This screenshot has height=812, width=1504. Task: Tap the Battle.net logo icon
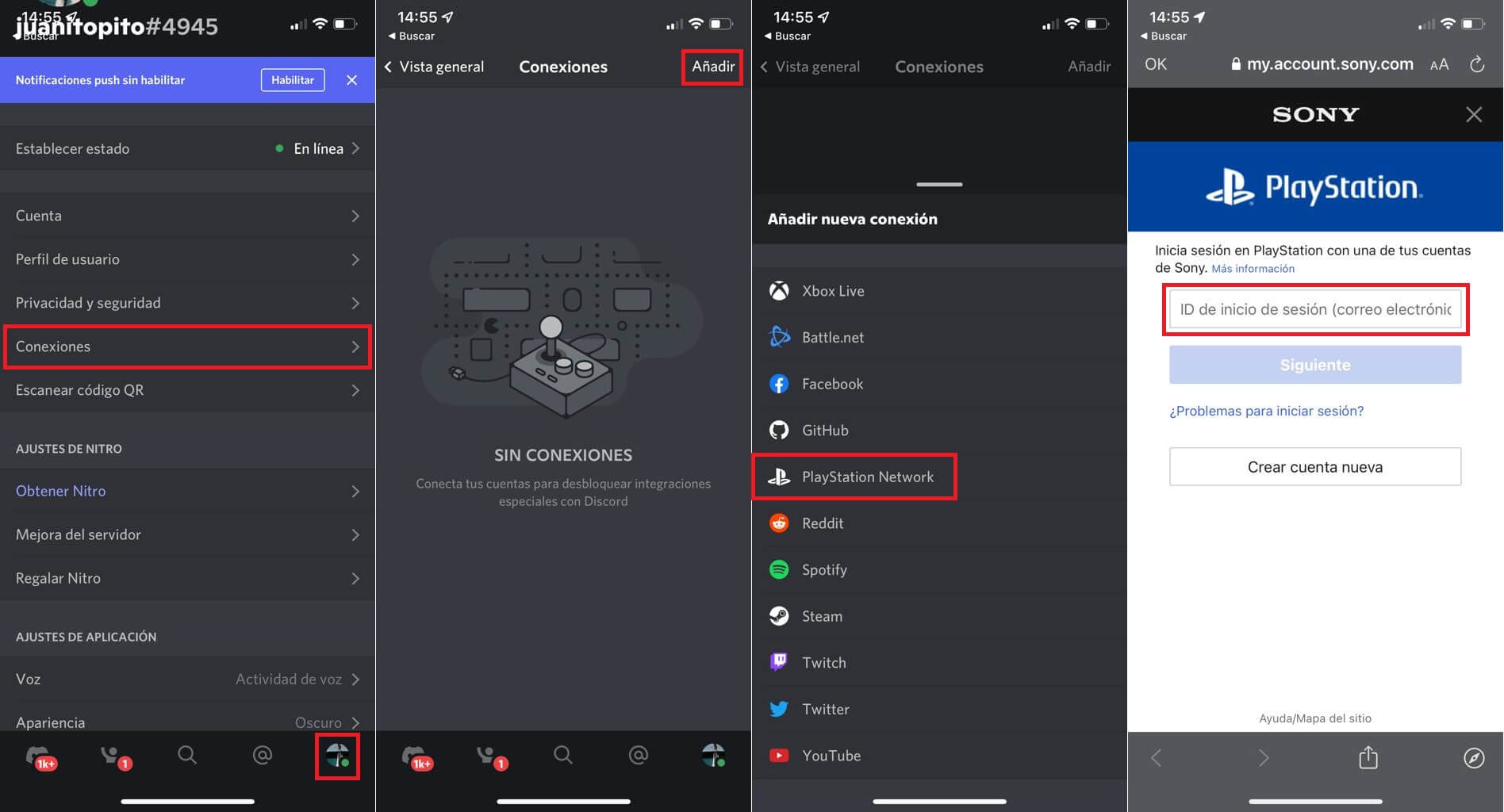coord(779,337)
